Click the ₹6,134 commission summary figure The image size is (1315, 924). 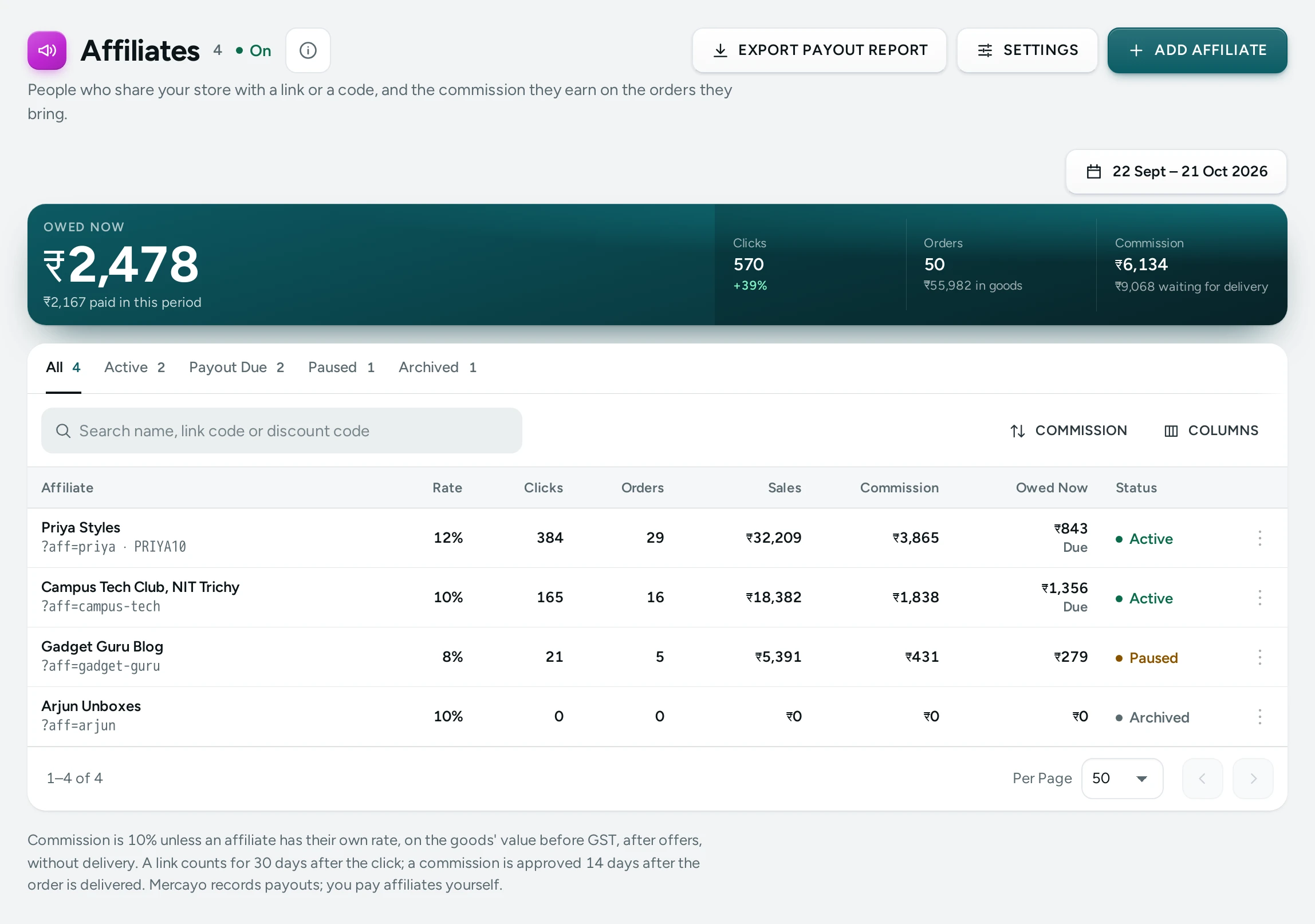(1141, 264)
